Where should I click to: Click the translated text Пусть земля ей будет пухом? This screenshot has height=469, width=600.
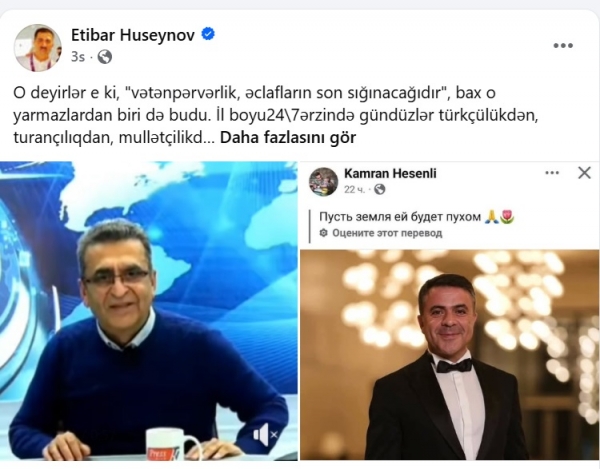[400, 217]
